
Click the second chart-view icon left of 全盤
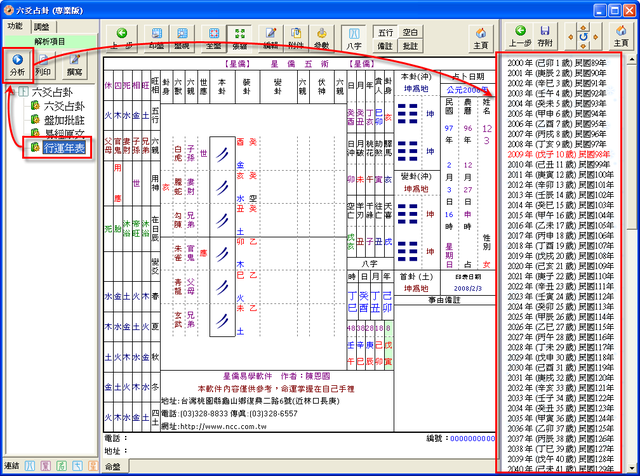pyautogui.click(x=182, y=38)
